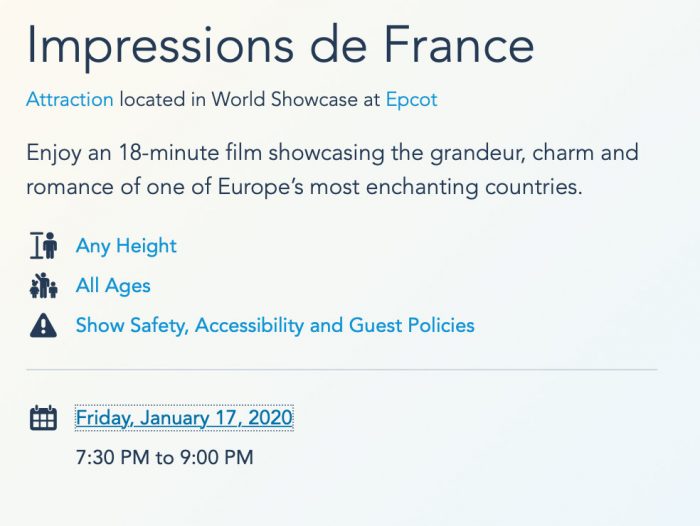Image resolution: width=700 pixels, height=526 pixels.
Task: Click the All Ages link
Action: 113,286
